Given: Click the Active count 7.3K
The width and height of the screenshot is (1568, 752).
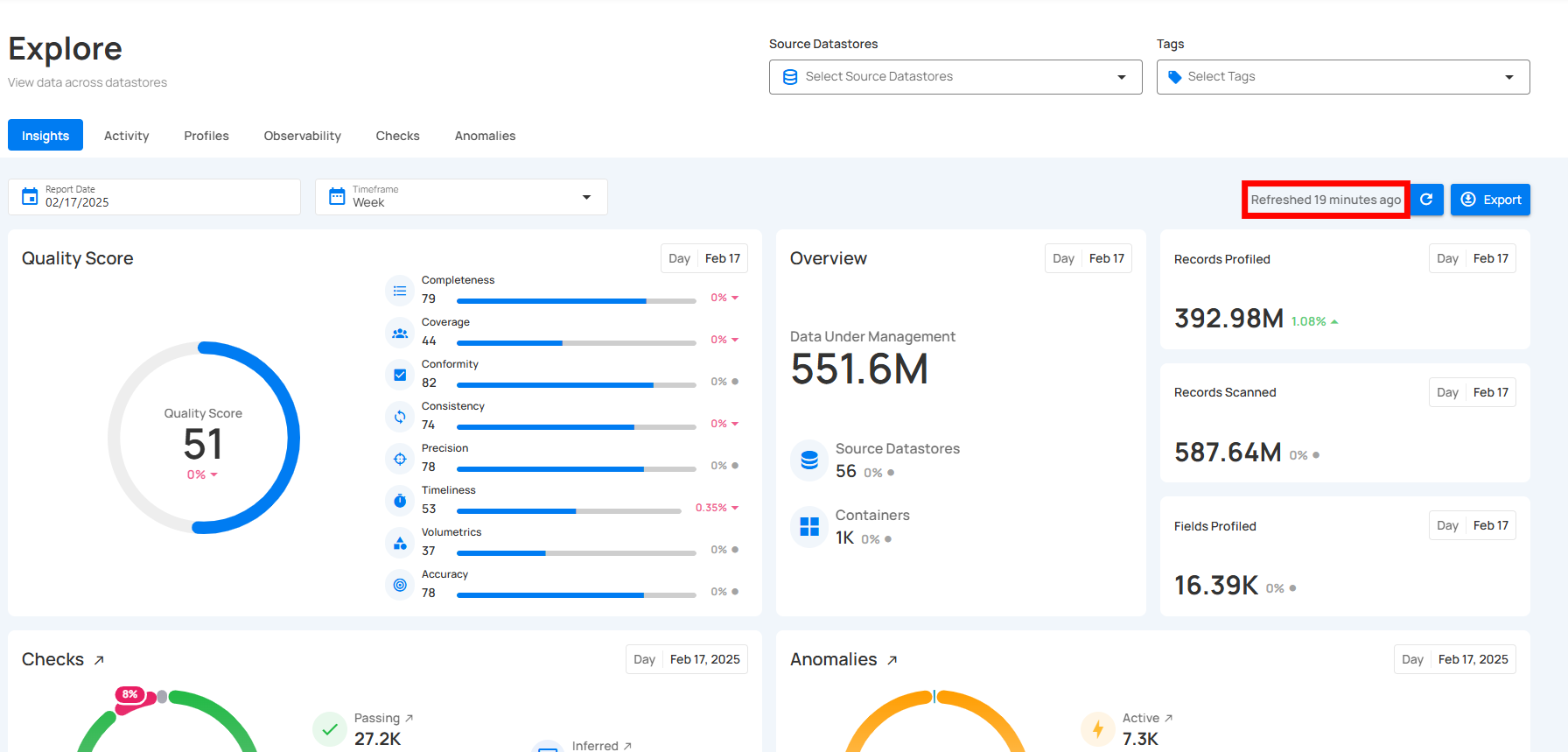Looking at the screenshot, I should point(1141,739).
